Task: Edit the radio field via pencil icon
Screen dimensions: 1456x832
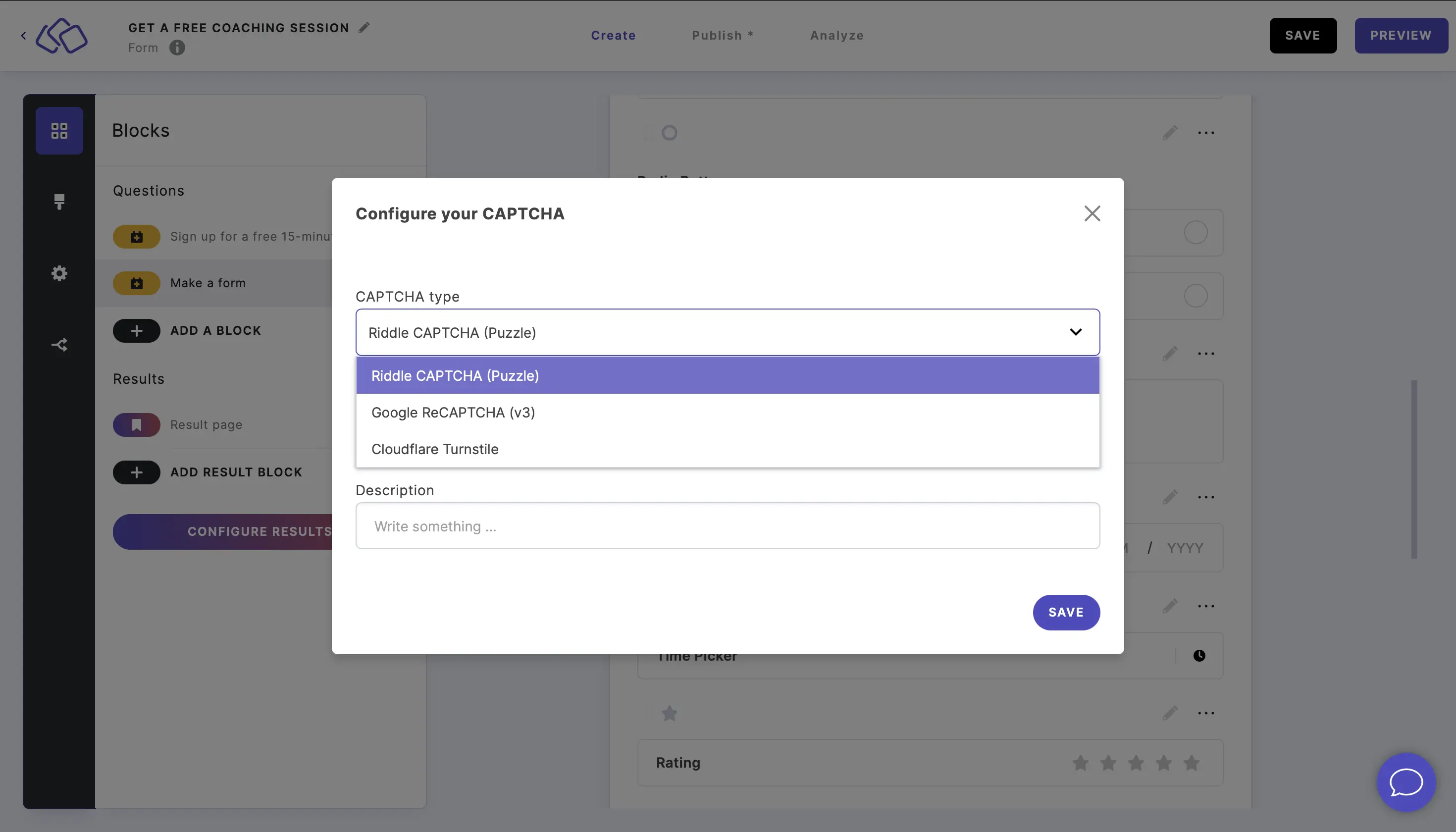Action: click(x=1170, y=133)
